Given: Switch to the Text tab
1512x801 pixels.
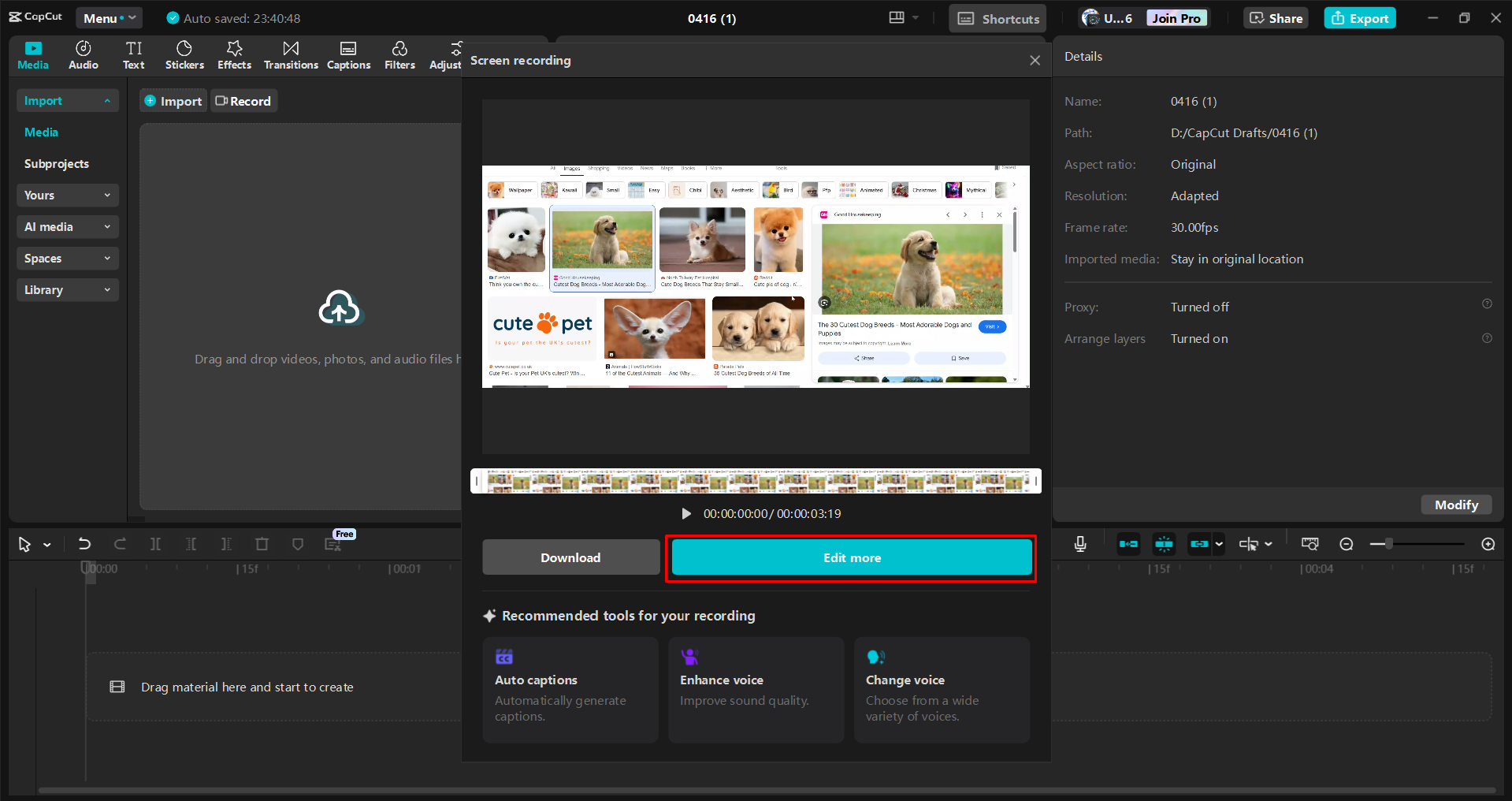Looking at the screenshot, I should coord(133,54).
